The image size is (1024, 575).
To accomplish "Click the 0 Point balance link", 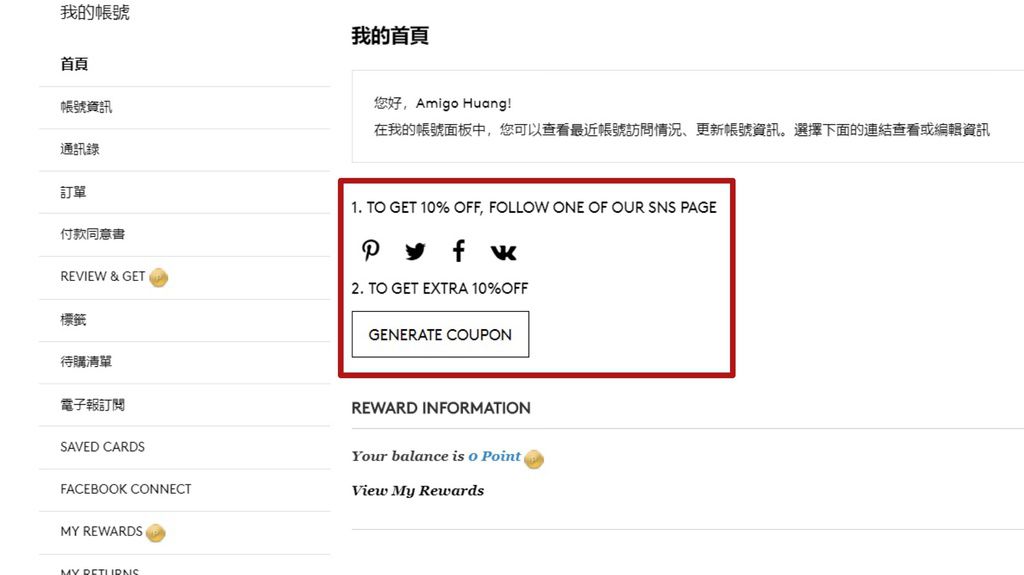I will (x=494, y=456).
